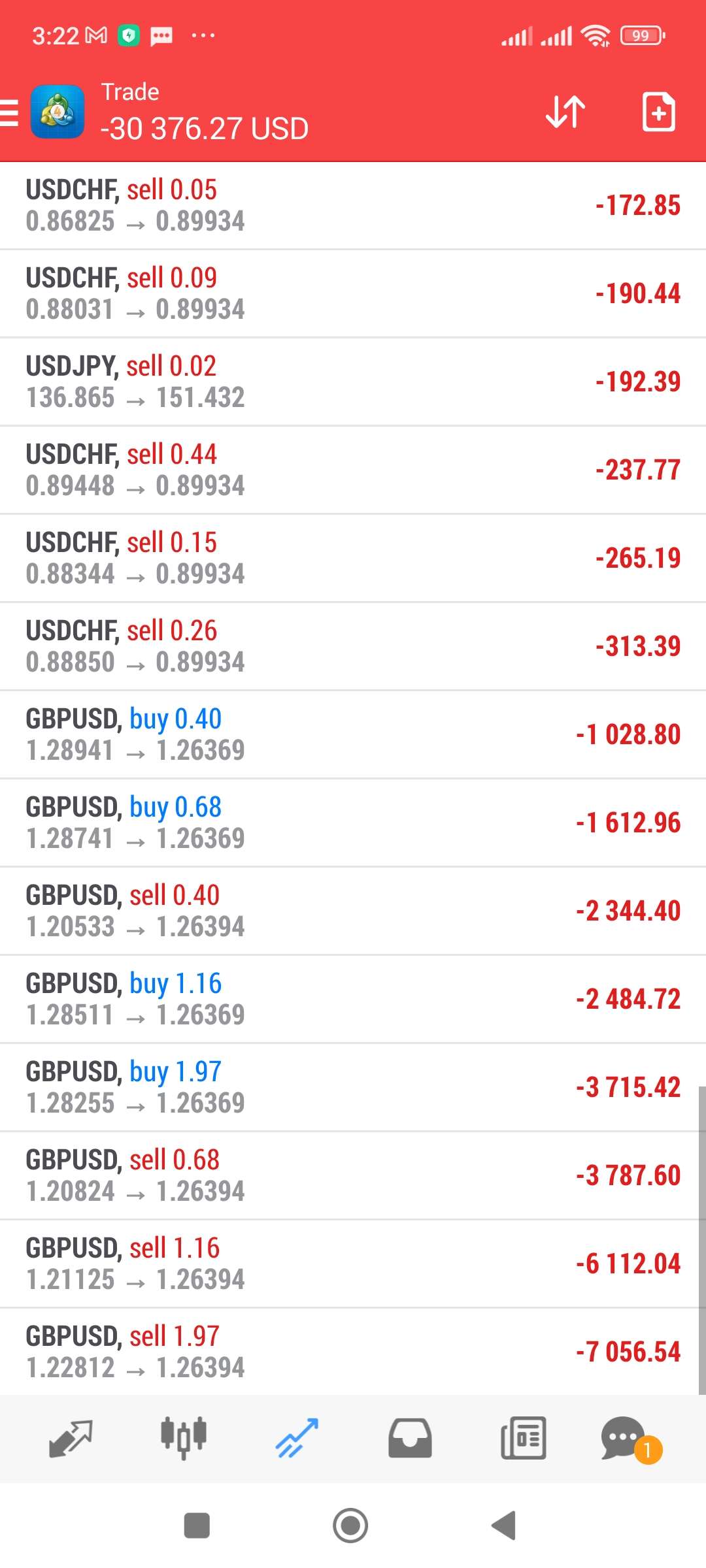Open the hamburger side menu
The width and height of the screenshot is (706, 1568).
[9, 112]
